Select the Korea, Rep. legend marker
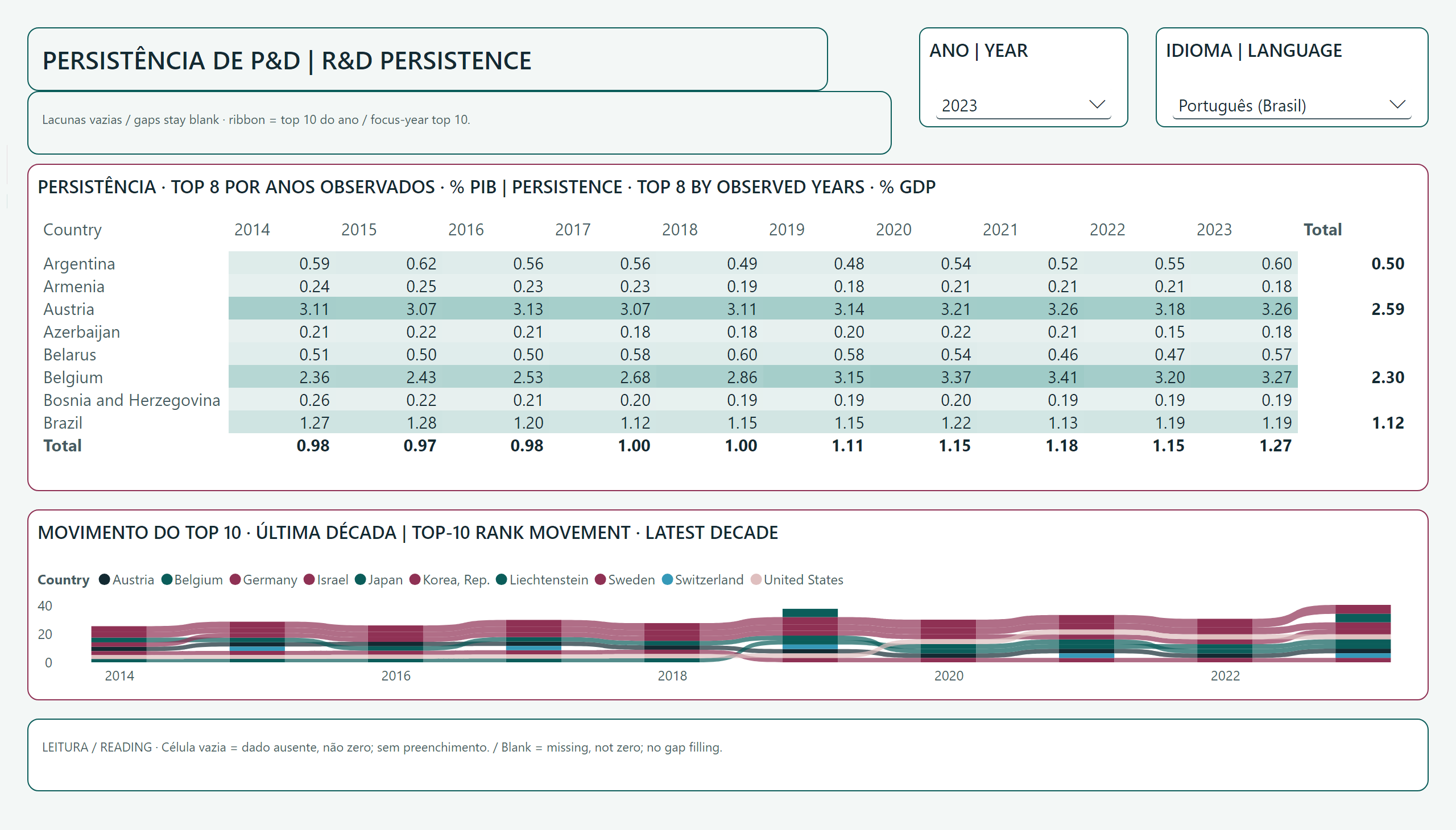The height and width of the screenshot is (830, 1456). pyautogui.click(x=415, y=580)
